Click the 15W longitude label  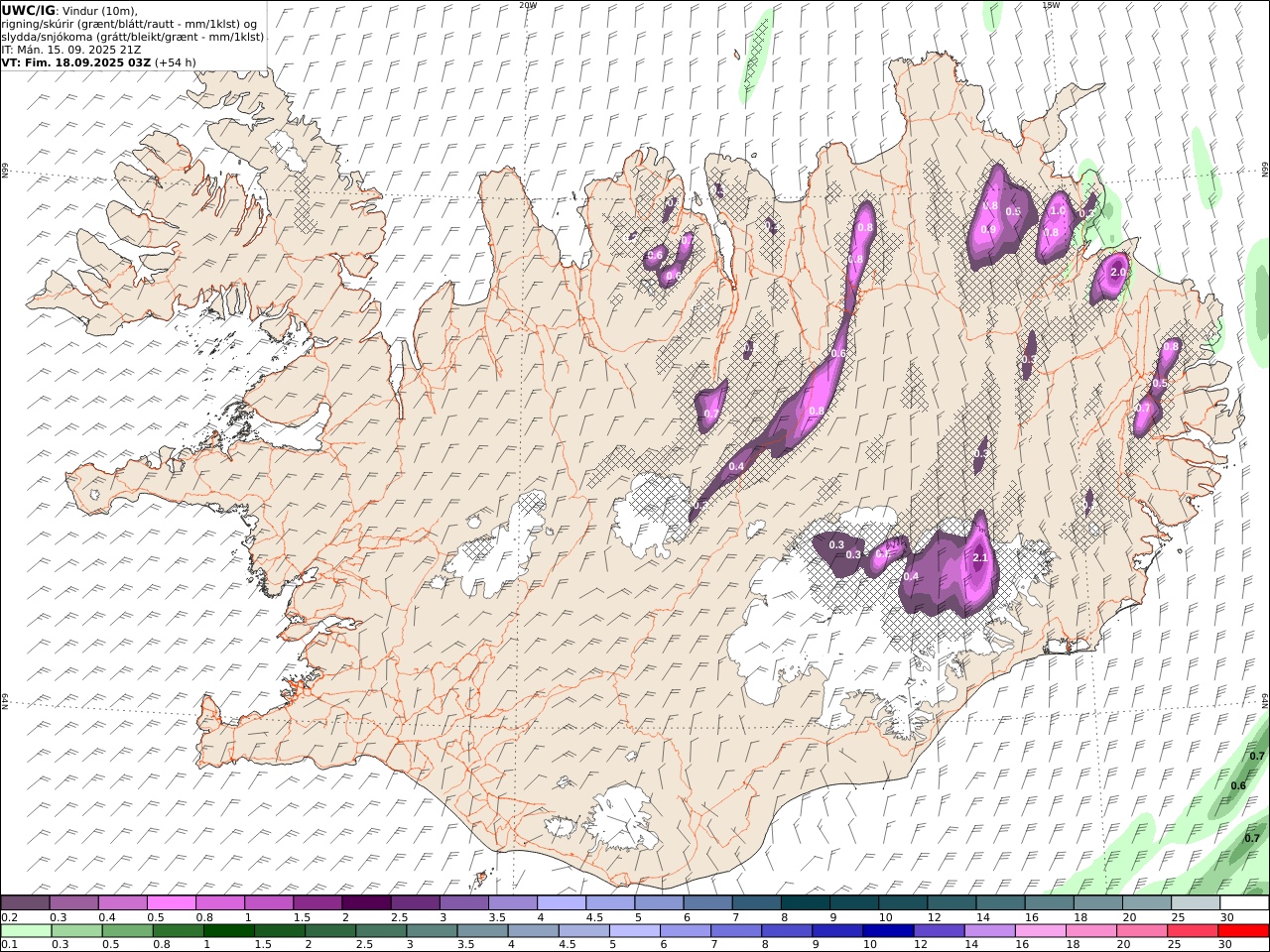[x=1051, y=5]
